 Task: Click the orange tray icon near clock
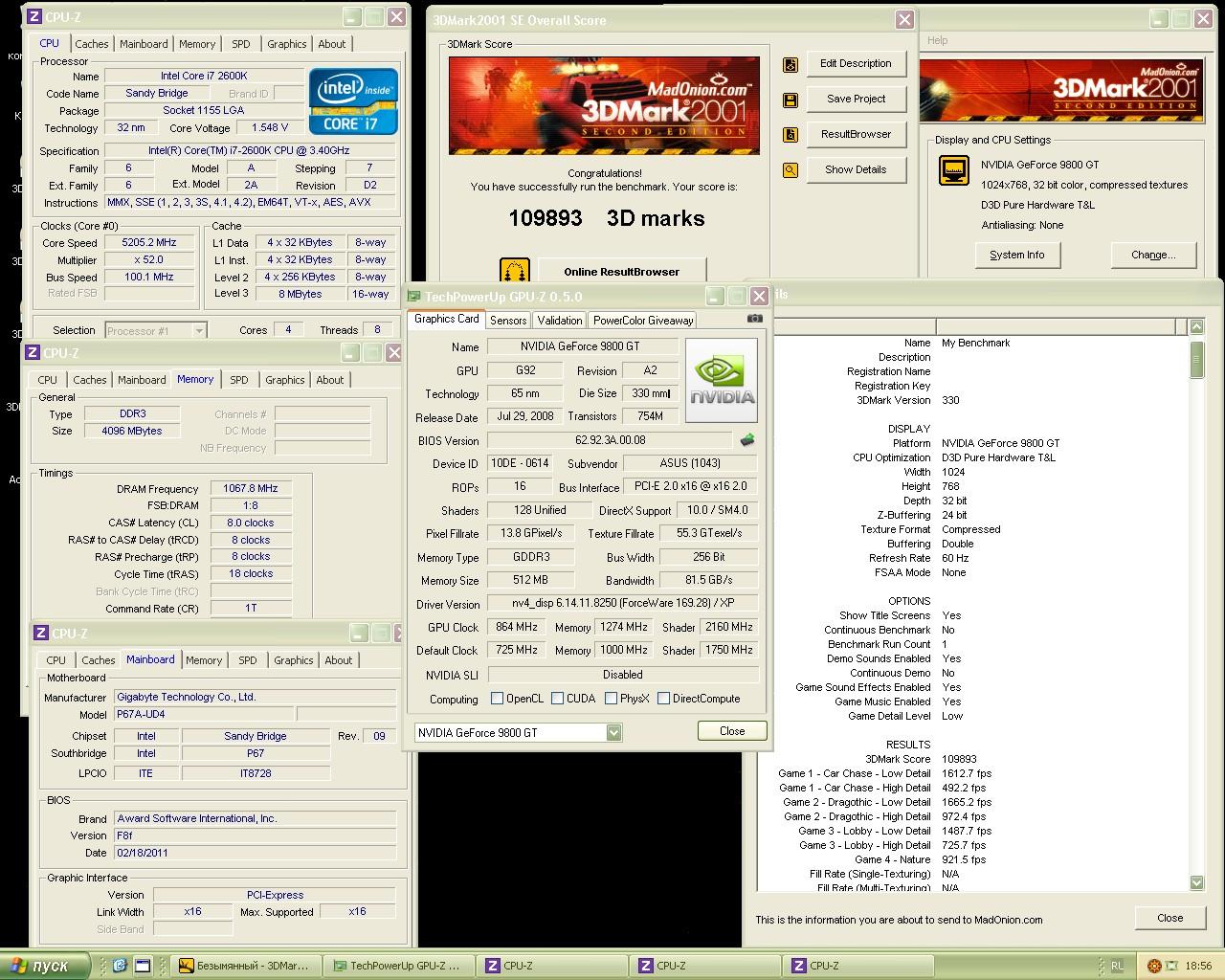pyautogui.click(x=1154, y=966)
